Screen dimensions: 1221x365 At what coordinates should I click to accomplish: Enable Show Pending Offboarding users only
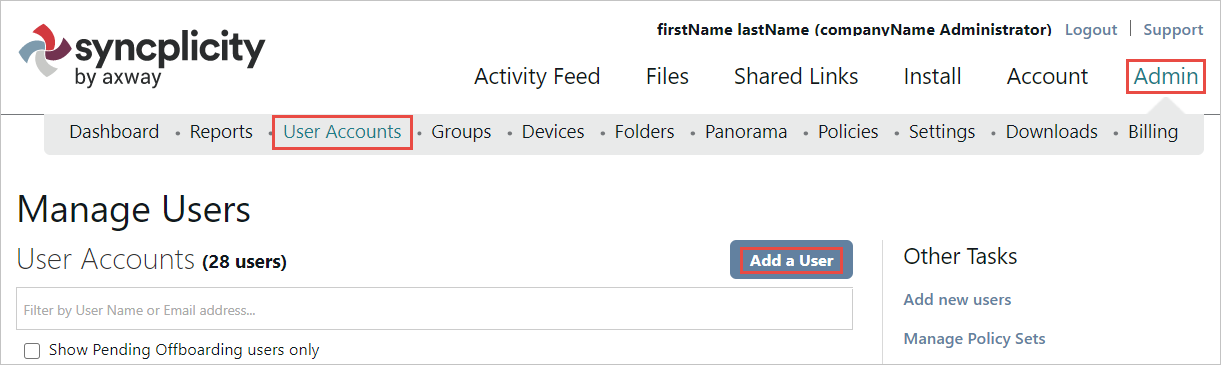click(32, 350)
